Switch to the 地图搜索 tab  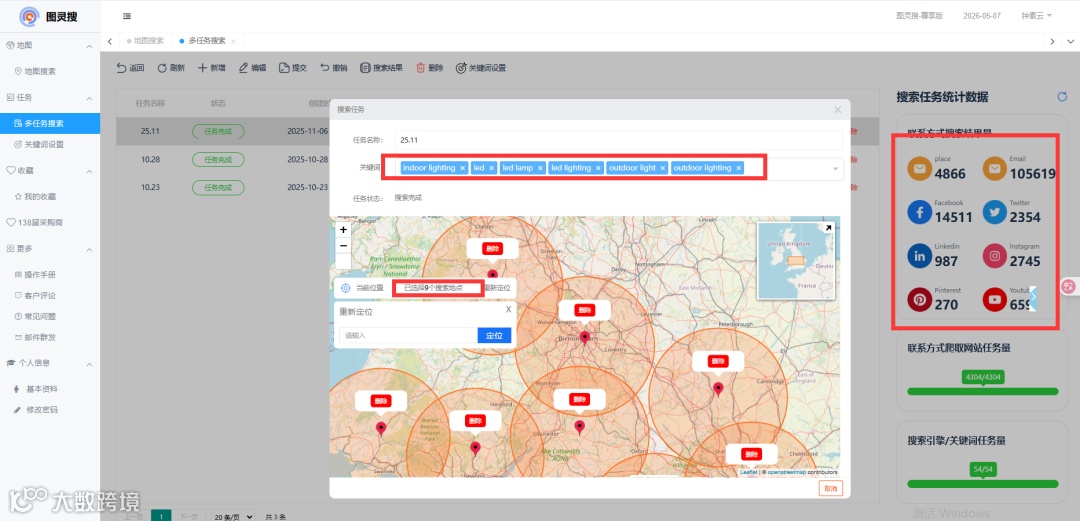tap(145, 41)
